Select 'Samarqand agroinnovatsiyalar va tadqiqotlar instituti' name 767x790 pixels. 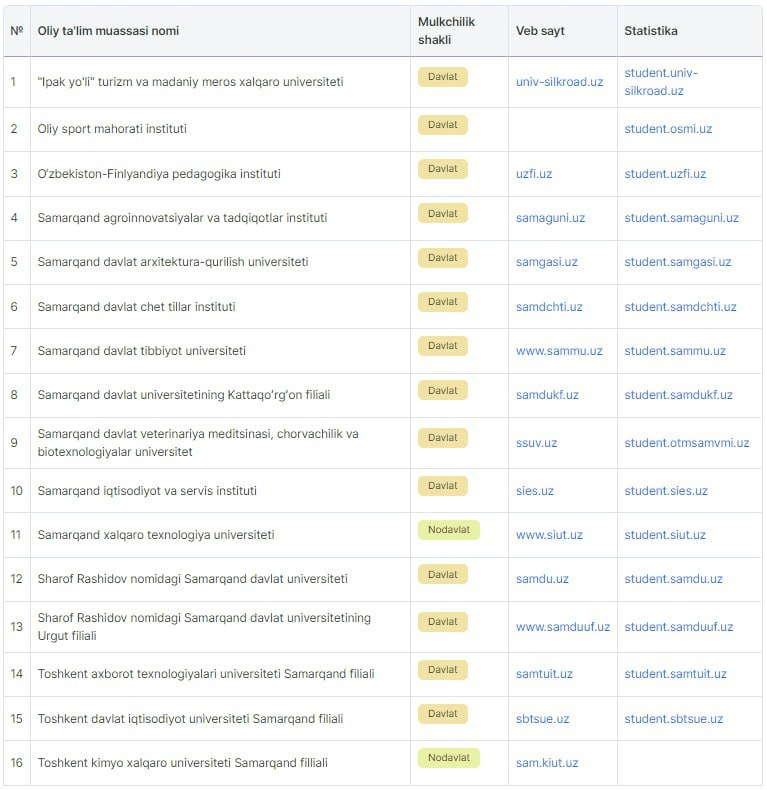[182, 218]
